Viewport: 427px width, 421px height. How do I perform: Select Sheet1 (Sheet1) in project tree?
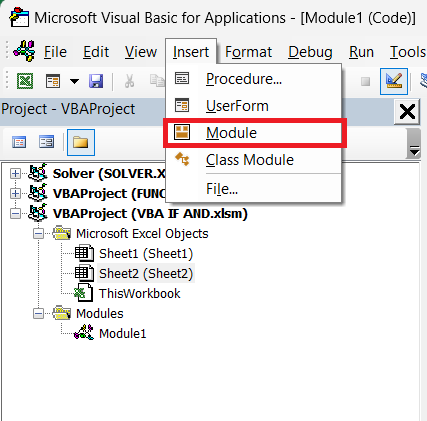tap(146, 254)
